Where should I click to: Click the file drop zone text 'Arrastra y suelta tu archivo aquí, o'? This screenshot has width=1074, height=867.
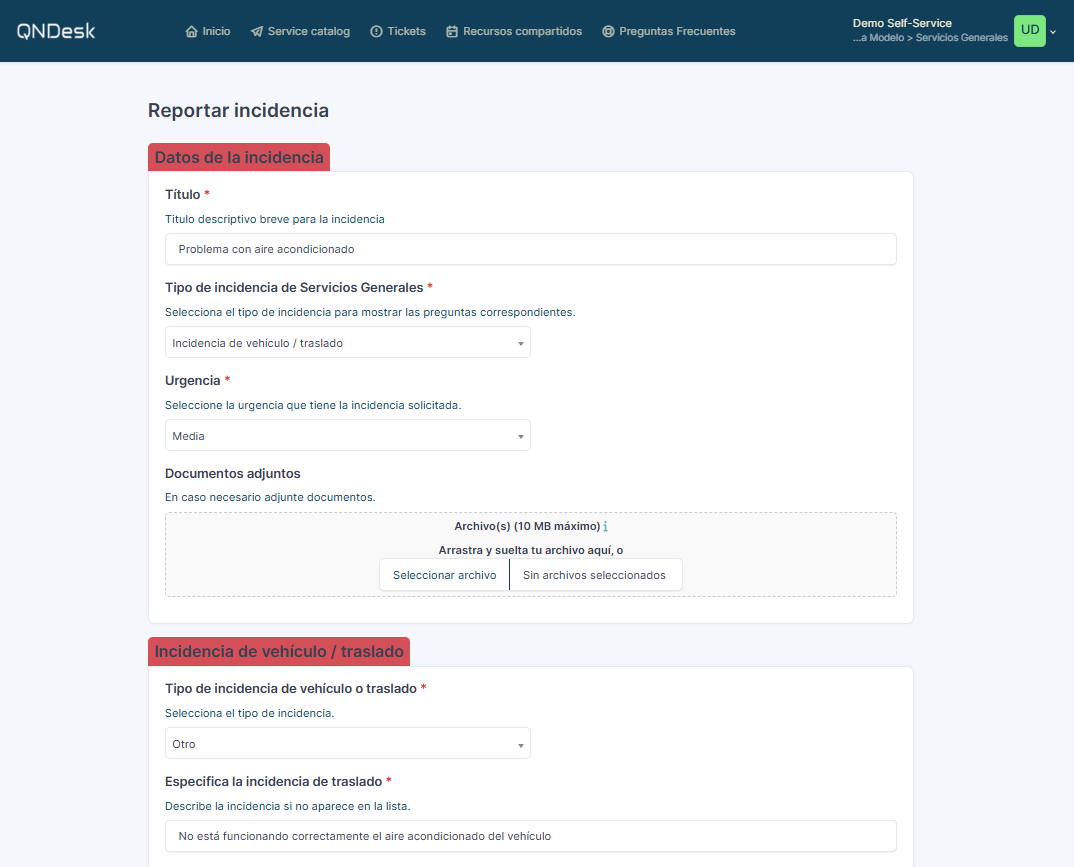pyautogui.click(x=531, y=550)
